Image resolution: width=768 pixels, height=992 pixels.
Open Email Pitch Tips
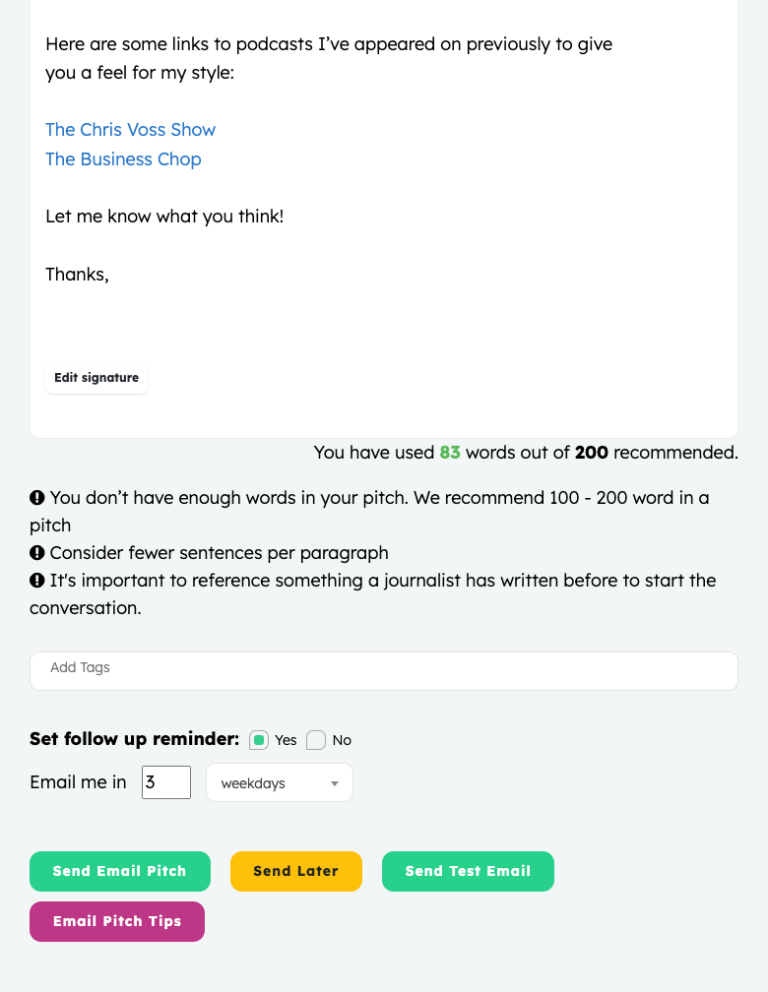117,921
